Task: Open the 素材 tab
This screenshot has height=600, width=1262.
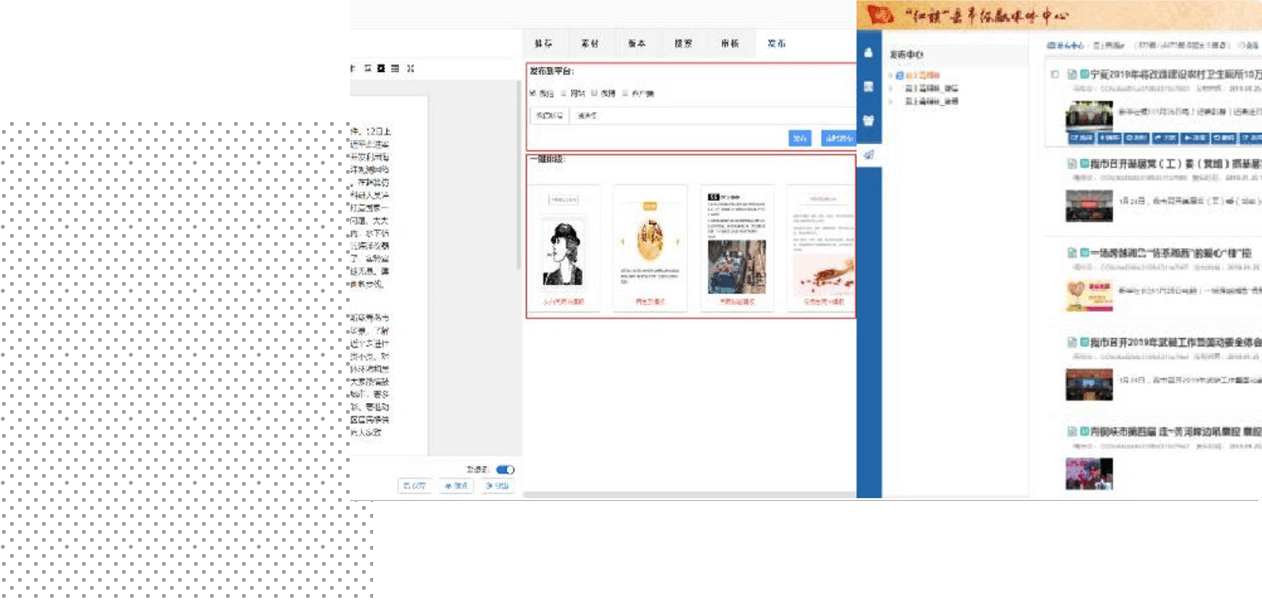Action: point(590,44)
